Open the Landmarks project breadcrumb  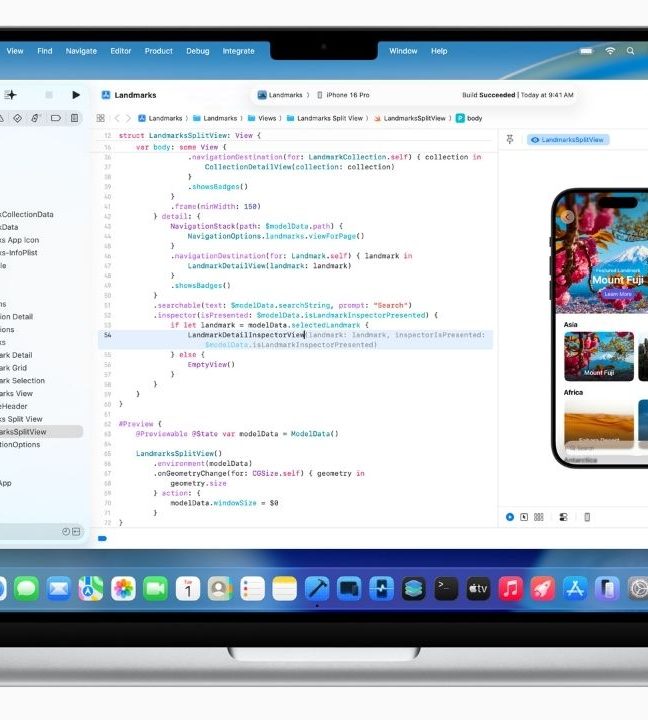coord(160,118)
